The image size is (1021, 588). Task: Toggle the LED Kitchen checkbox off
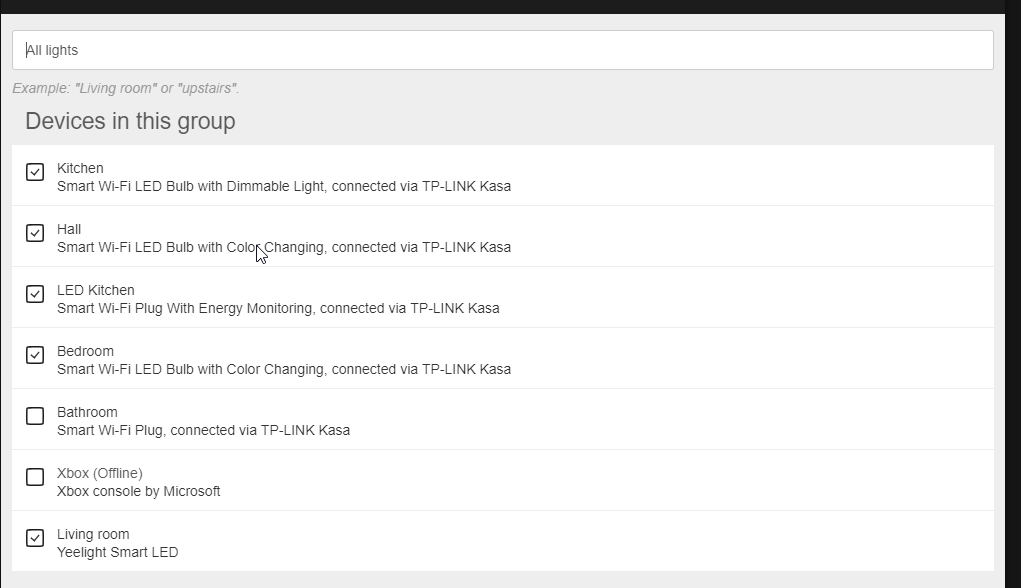click(35, 294)
